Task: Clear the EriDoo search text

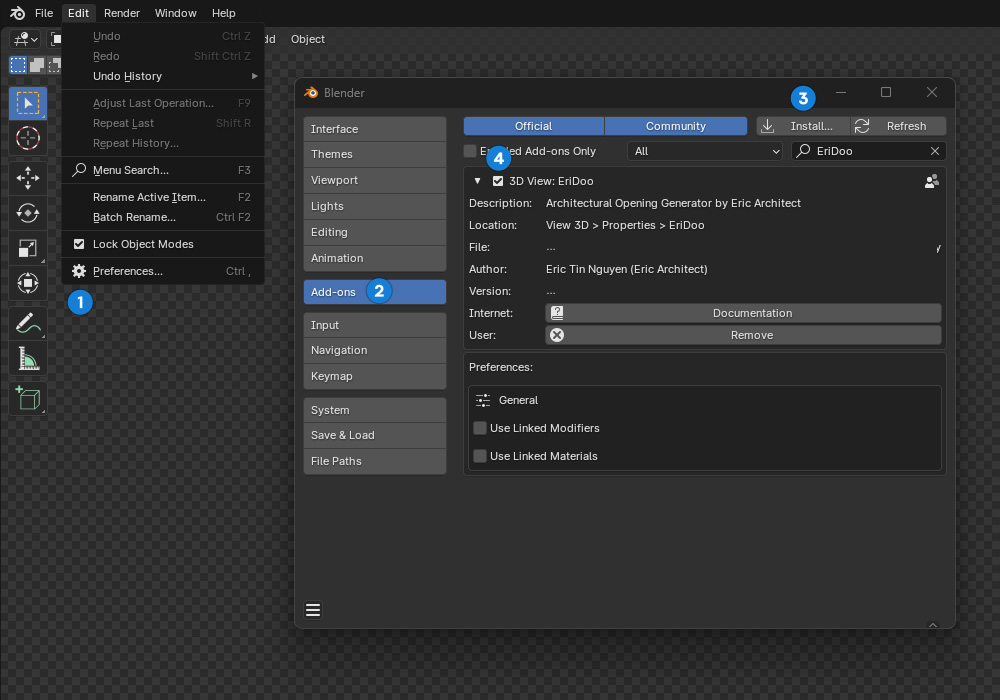Action: 935,151
